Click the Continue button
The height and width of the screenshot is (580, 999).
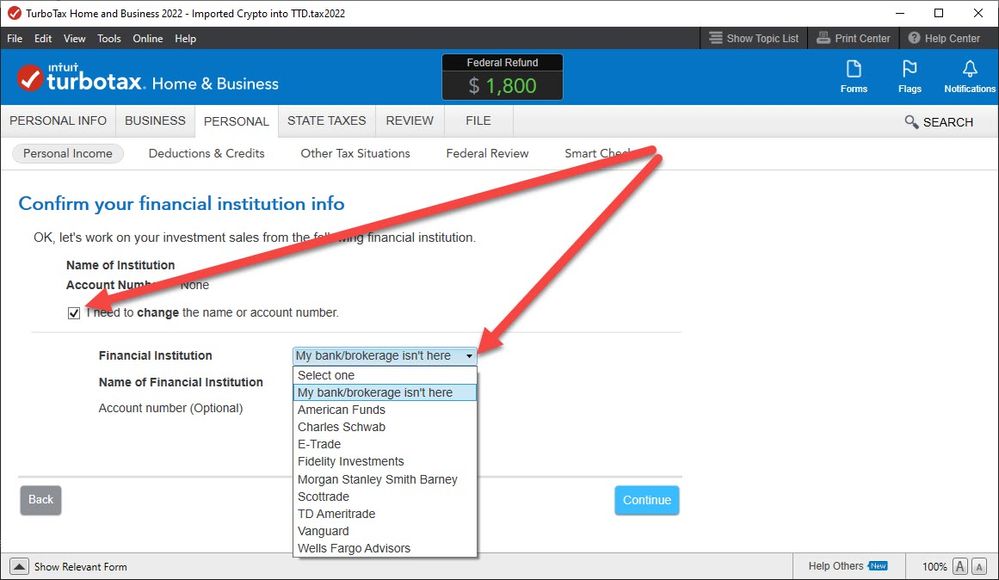[x=646, y=500]
